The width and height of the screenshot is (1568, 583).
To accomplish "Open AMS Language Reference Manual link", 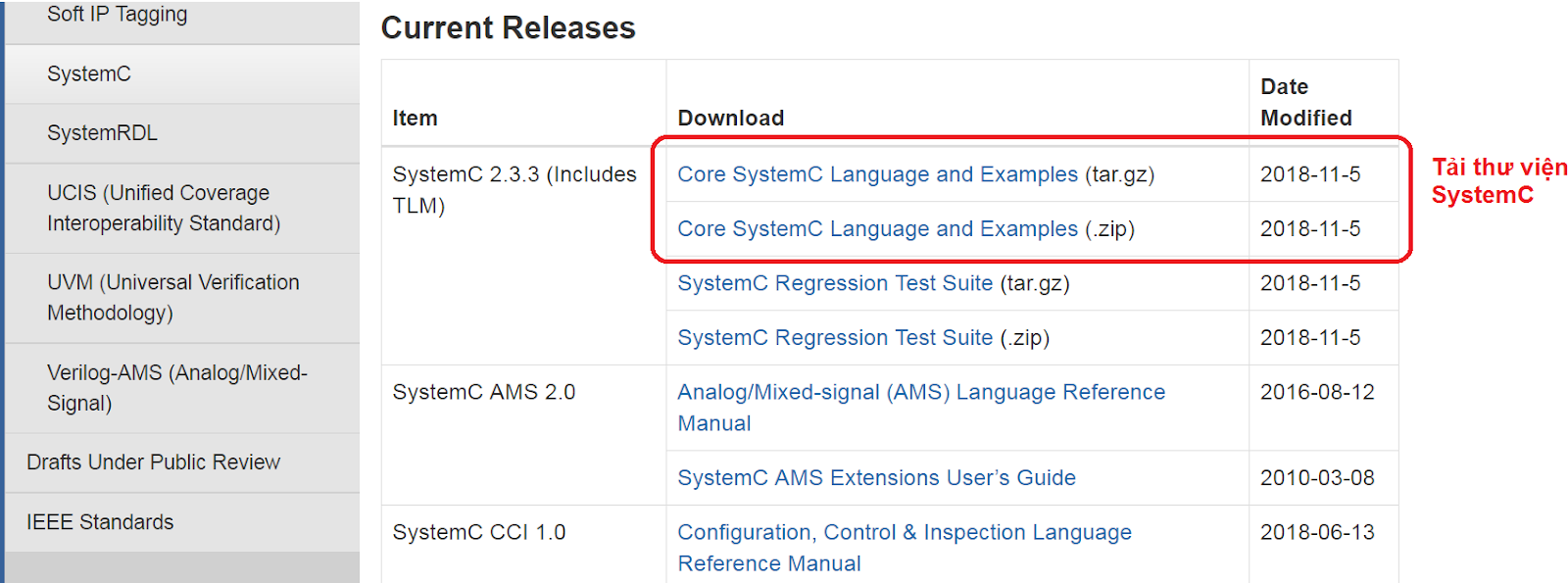I will click(920, 393).
